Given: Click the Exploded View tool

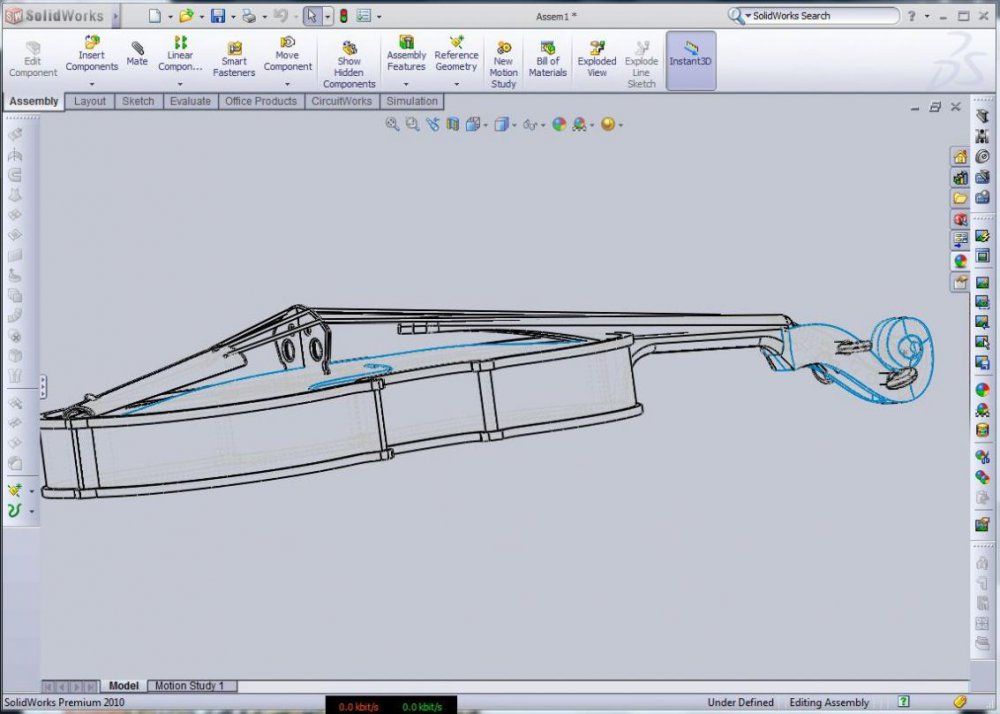Looking at the screenshot, I should click(x=597, y=60).
